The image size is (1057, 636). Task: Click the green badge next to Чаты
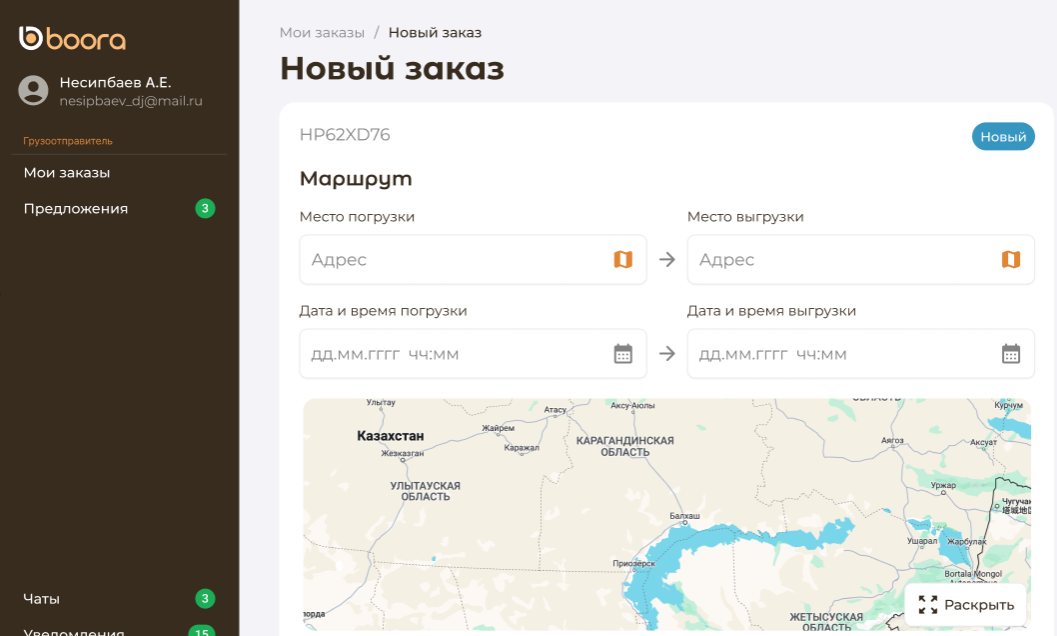[205, 599]
